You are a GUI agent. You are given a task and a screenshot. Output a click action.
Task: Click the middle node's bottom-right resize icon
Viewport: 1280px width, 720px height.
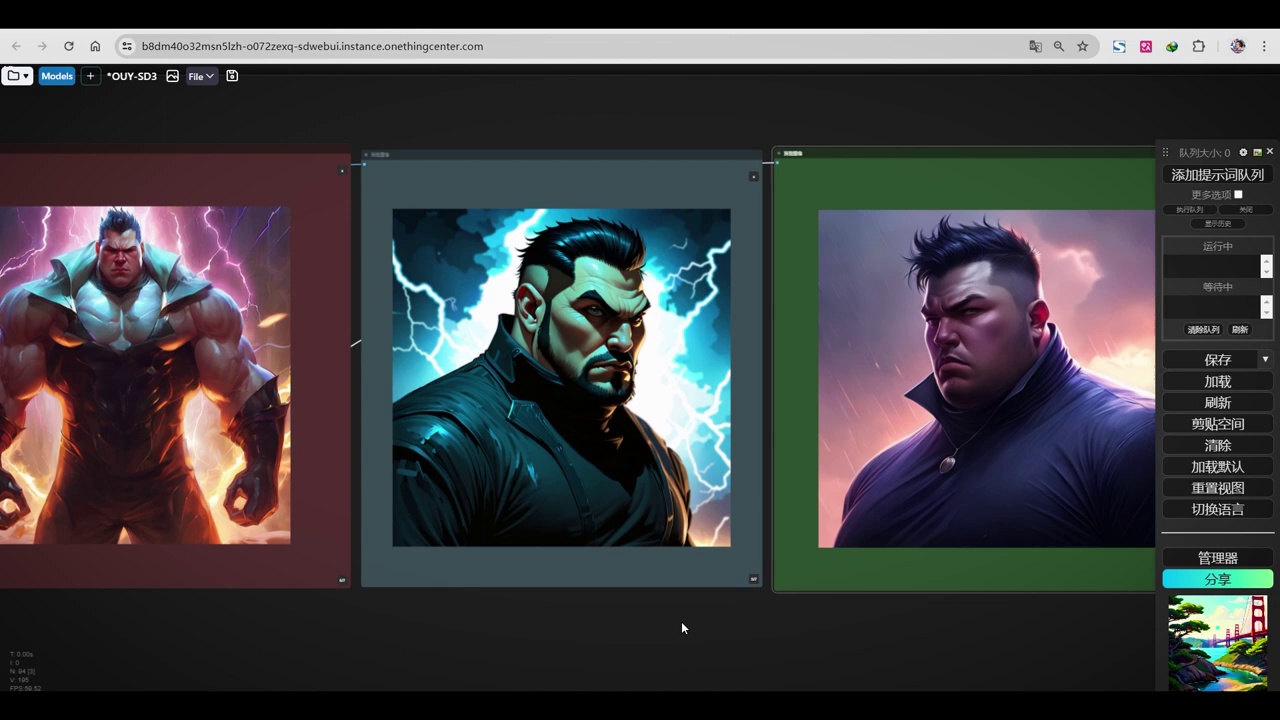pyautogui.click(x=754, y=578)
